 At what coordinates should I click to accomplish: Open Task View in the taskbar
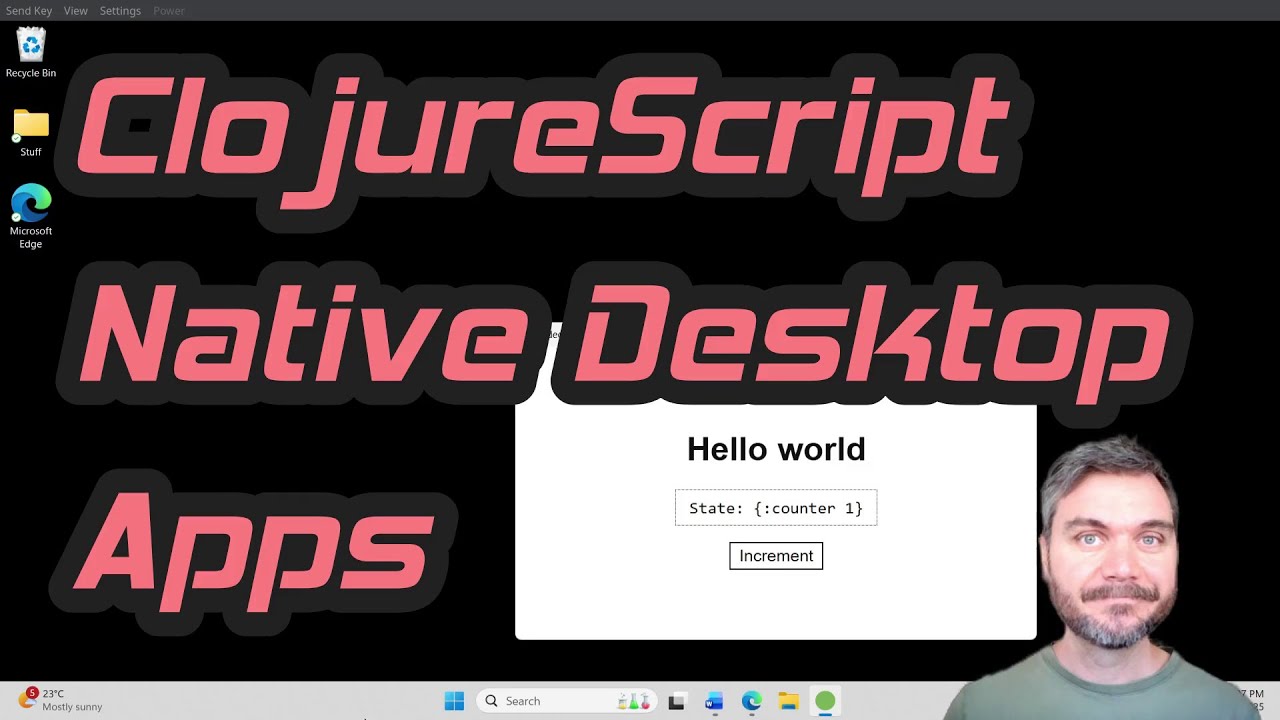pos(676,701)
